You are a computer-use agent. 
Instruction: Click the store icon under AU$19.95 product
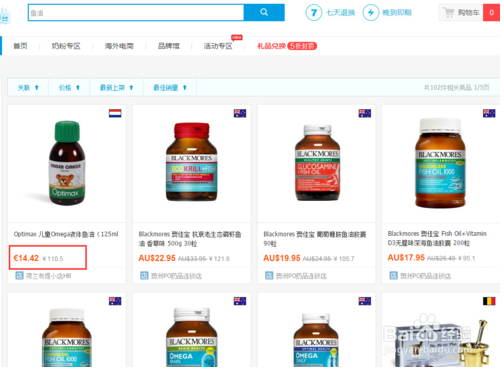269,276
